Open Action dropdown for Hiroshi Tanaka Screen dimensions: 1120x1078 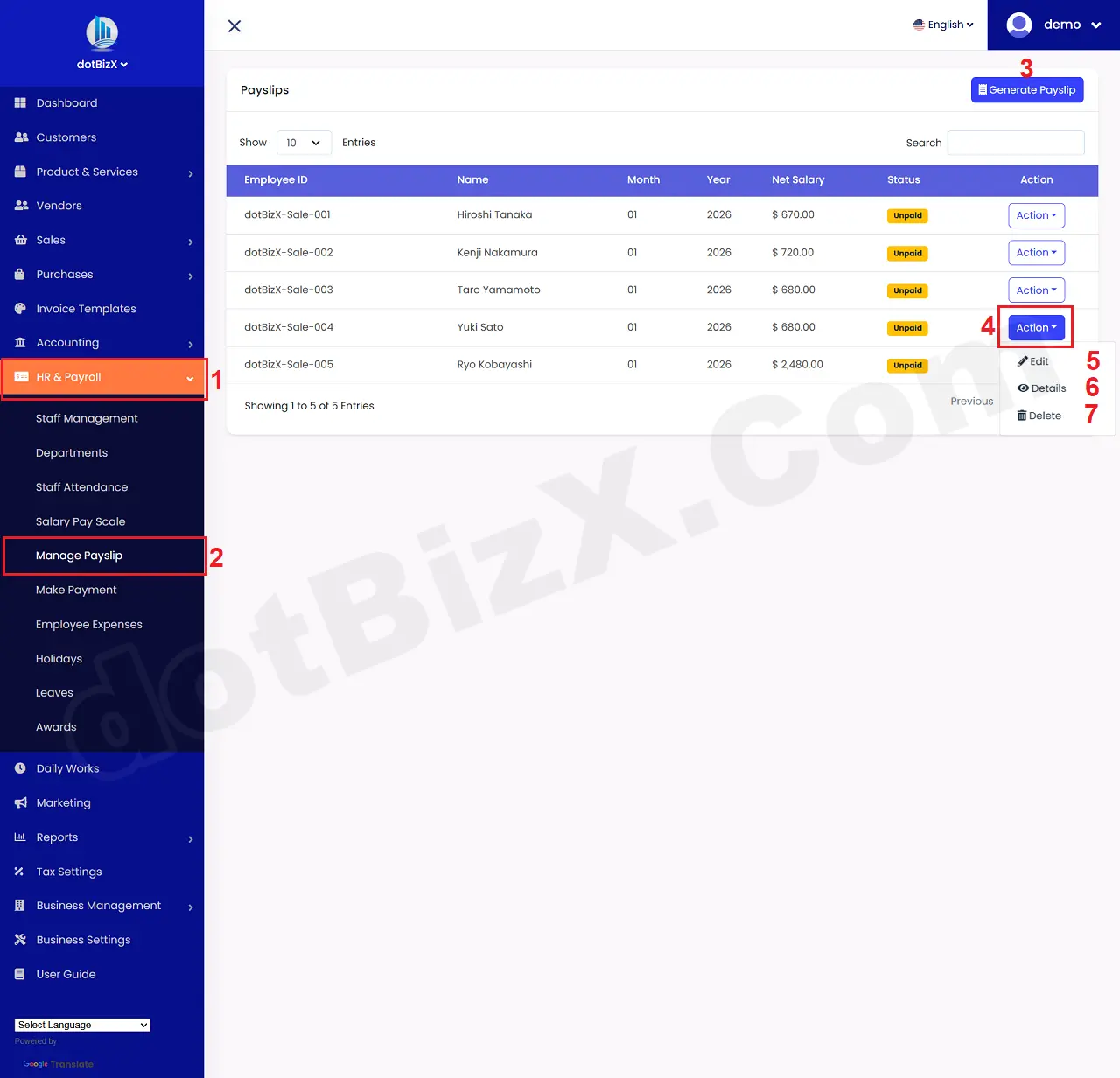pos(1036,215)
